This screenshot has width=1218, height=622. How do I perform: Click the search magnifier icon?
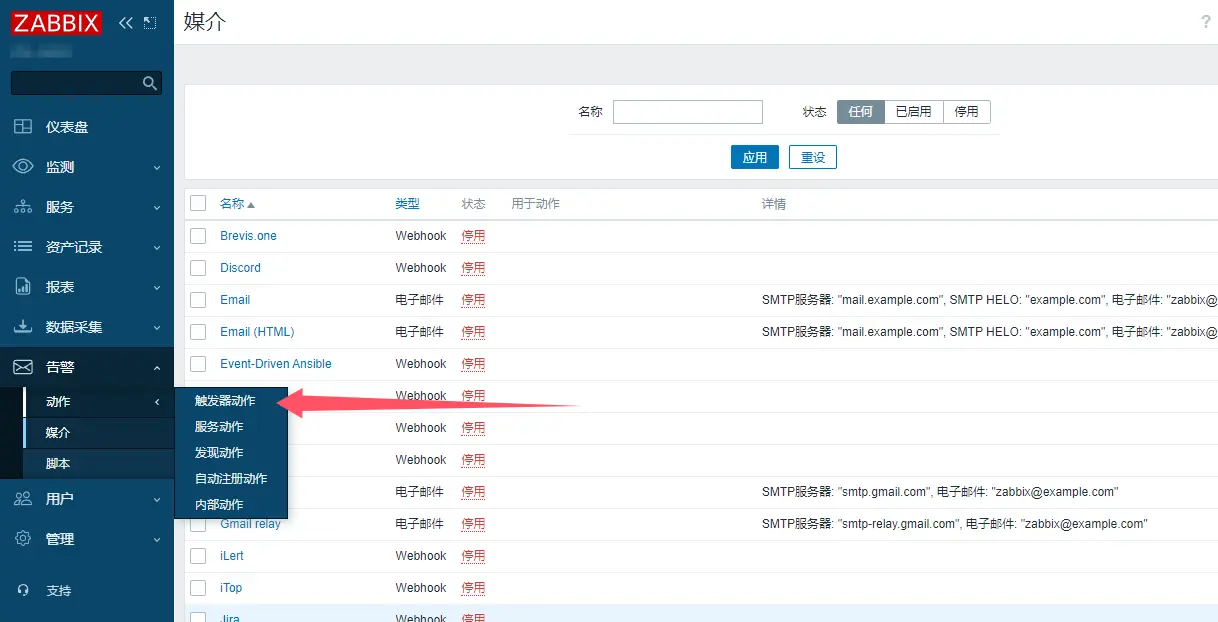pyautogui.click(x=150, y=83)
